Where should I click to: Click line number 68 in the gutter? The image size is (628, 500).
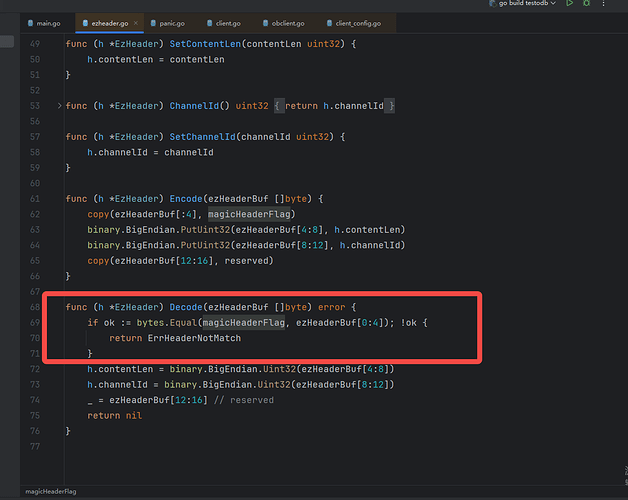pos(35,307)
